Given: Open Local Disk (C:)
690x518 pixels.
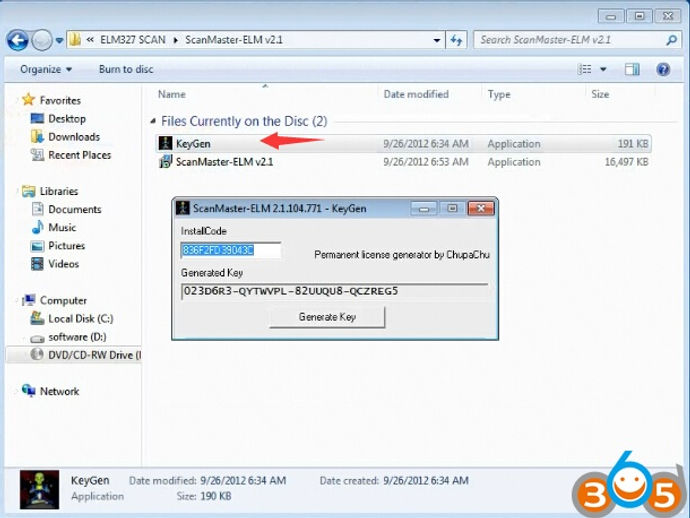Looking at the screenshot, I should [x=81, y=319].
